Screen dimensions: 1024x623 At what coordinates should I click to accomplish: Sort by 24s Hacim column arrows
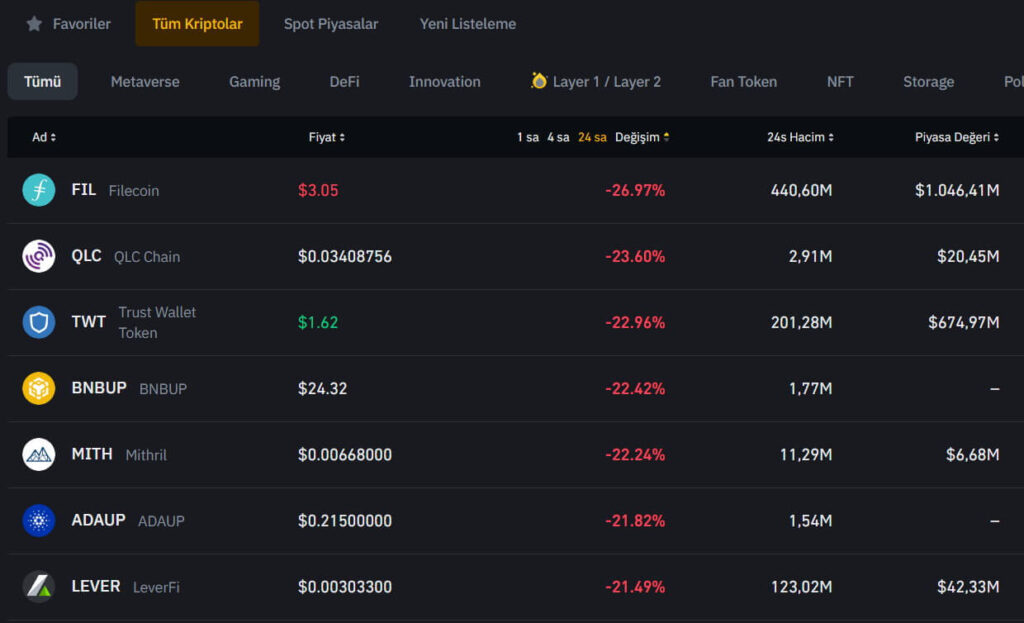point(831,137)
